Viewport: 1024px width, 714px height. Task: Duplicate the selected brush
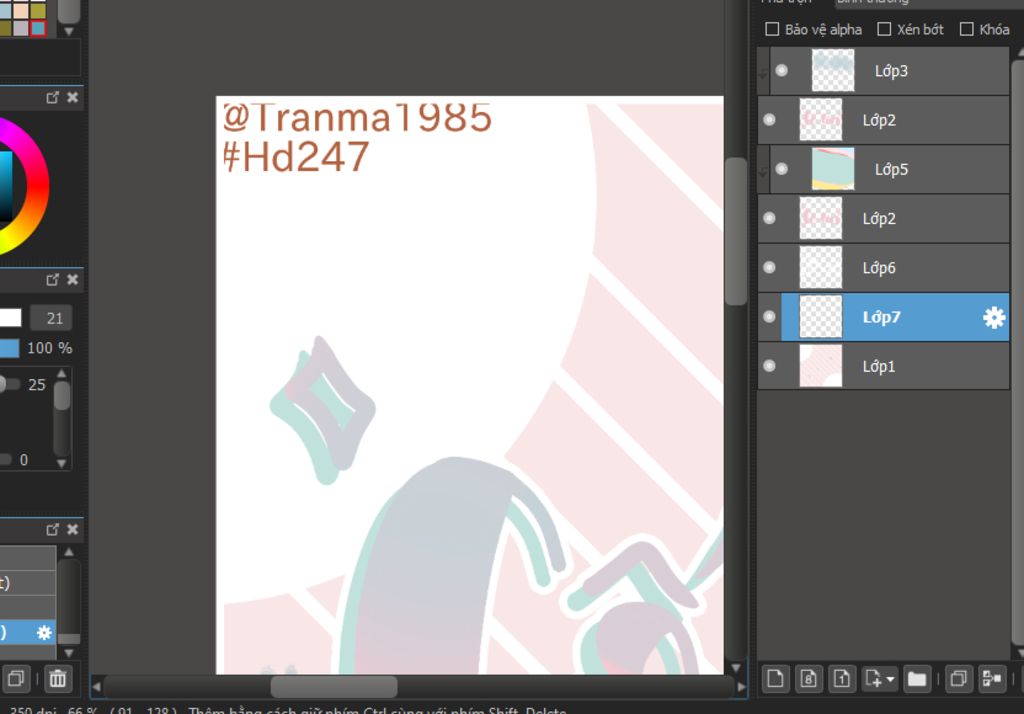16,679
